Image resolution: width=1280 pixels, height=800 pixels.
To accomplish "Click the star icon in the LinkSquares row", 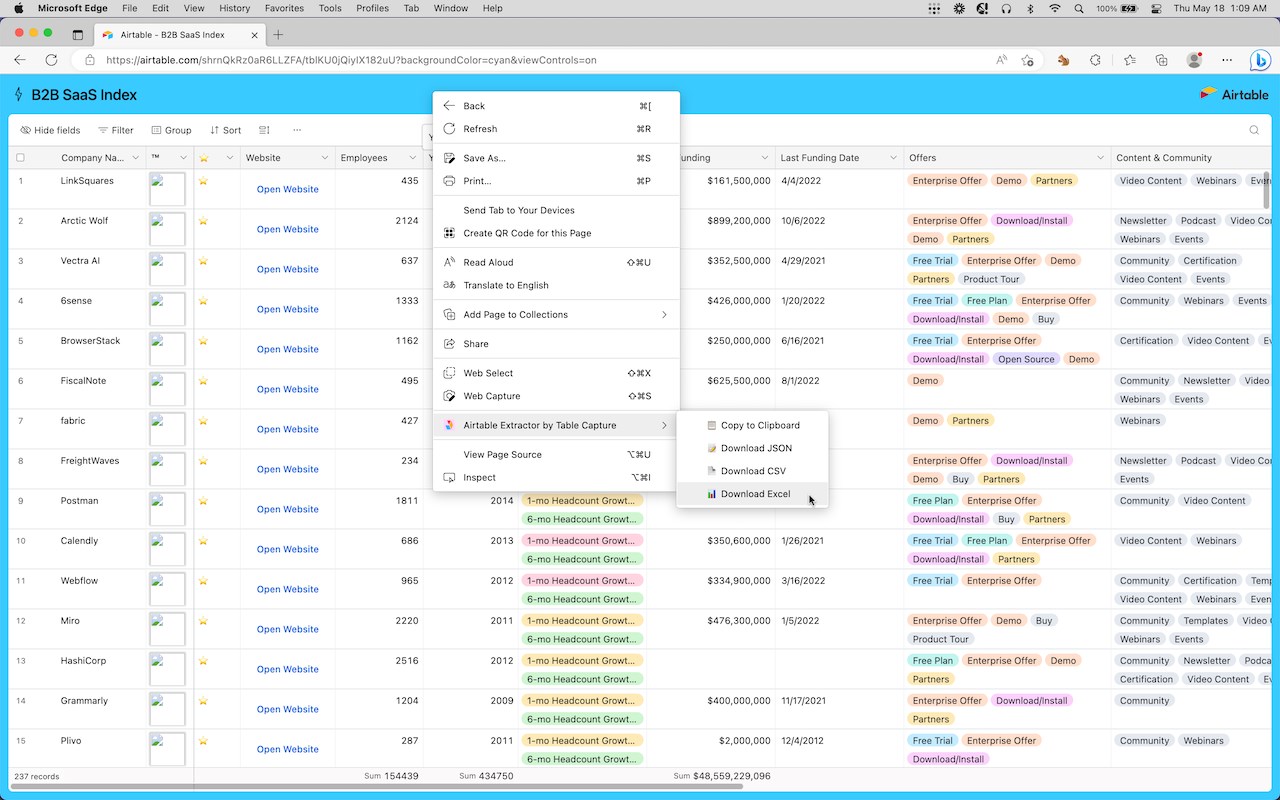I will [203, 181].
